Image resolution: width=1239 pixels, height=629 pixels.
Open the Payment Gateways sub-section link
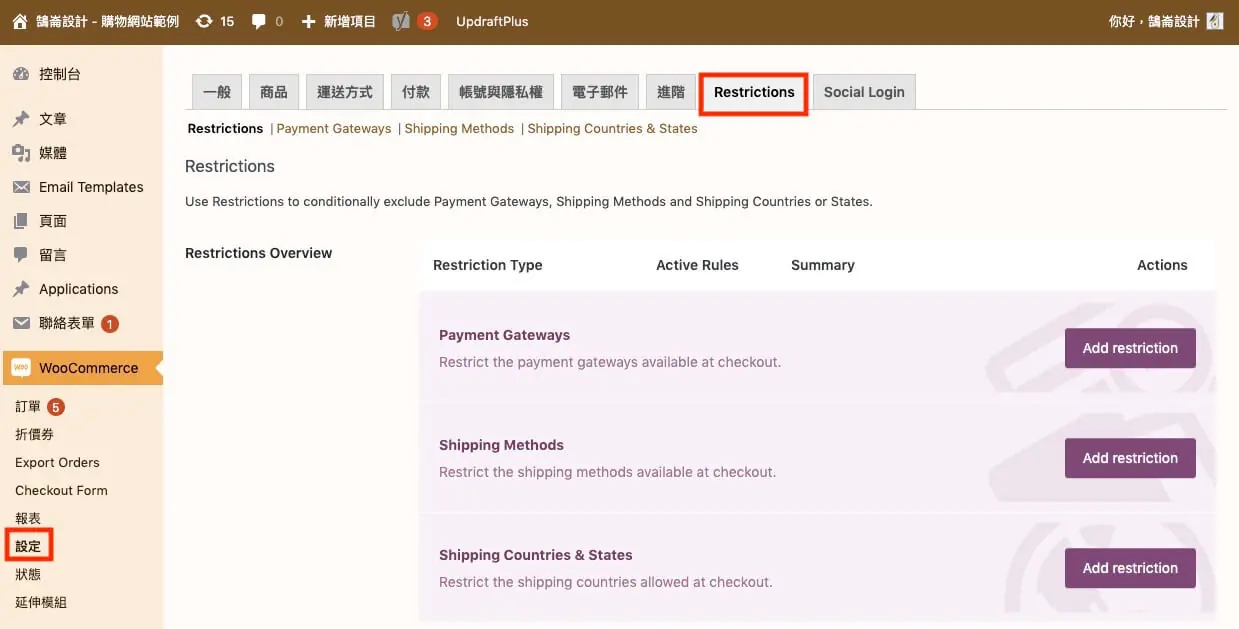334,128
